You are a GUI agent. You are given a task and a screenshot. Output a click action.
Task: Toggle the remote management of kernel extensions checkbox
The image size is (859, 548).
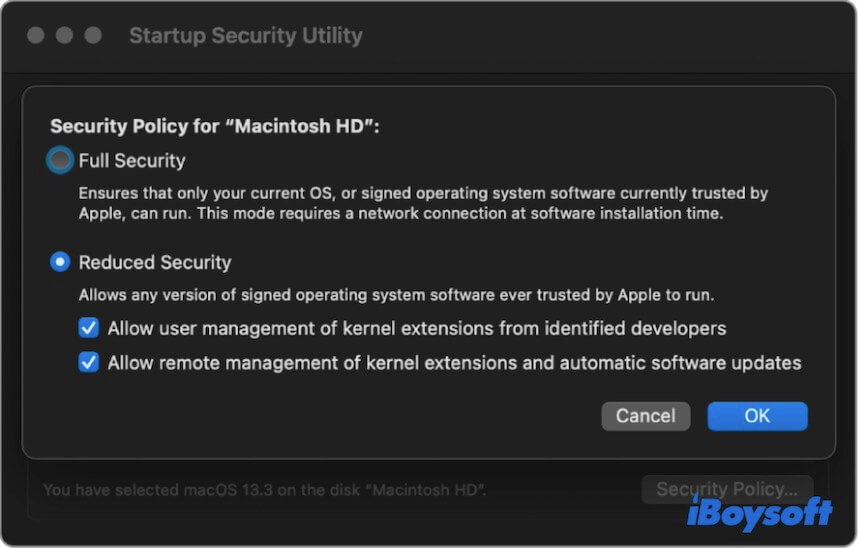[90, 362]
